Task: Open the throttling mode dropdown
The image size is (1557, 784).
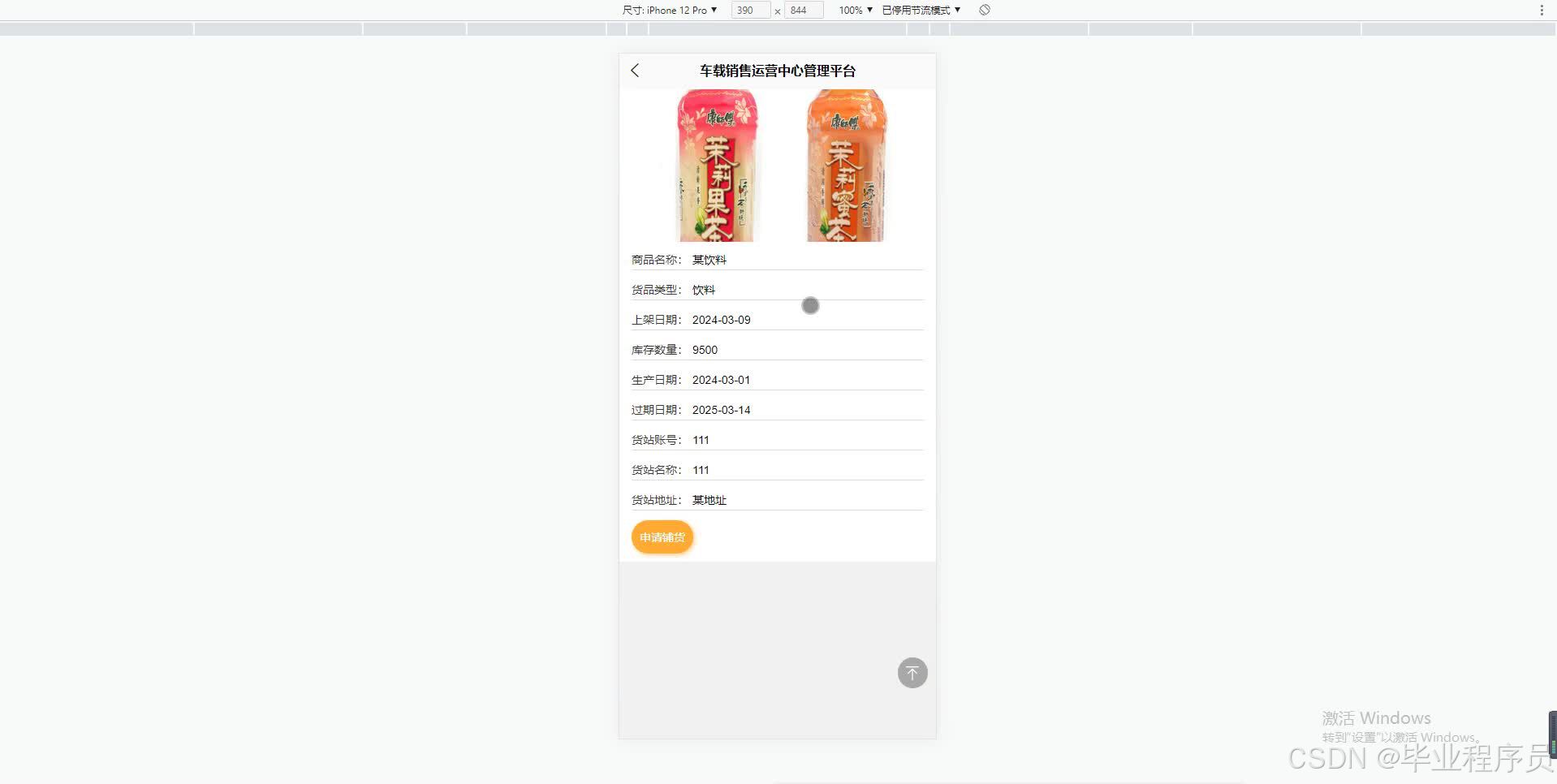Action: pos(921,10)
